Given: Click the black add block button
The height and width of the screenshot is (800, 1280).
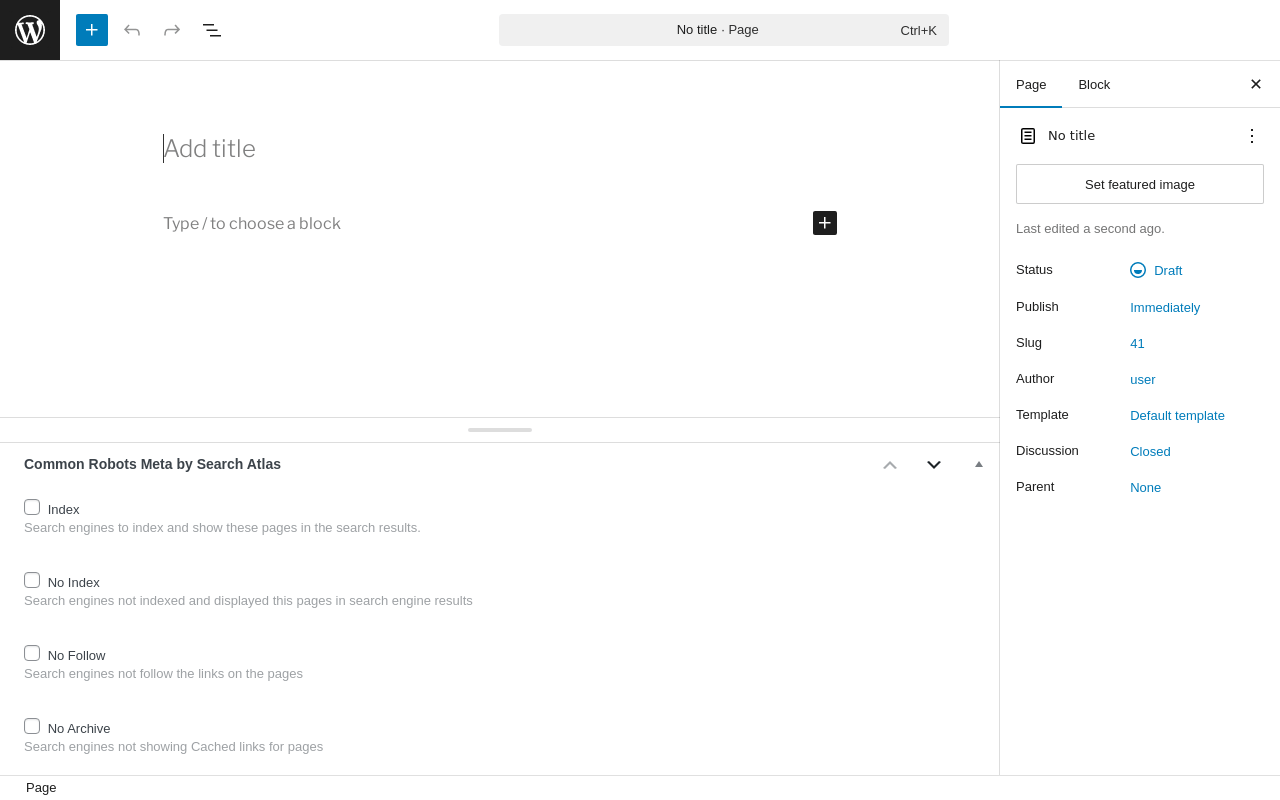Looking at the screenshot, I should coord(825,223).
